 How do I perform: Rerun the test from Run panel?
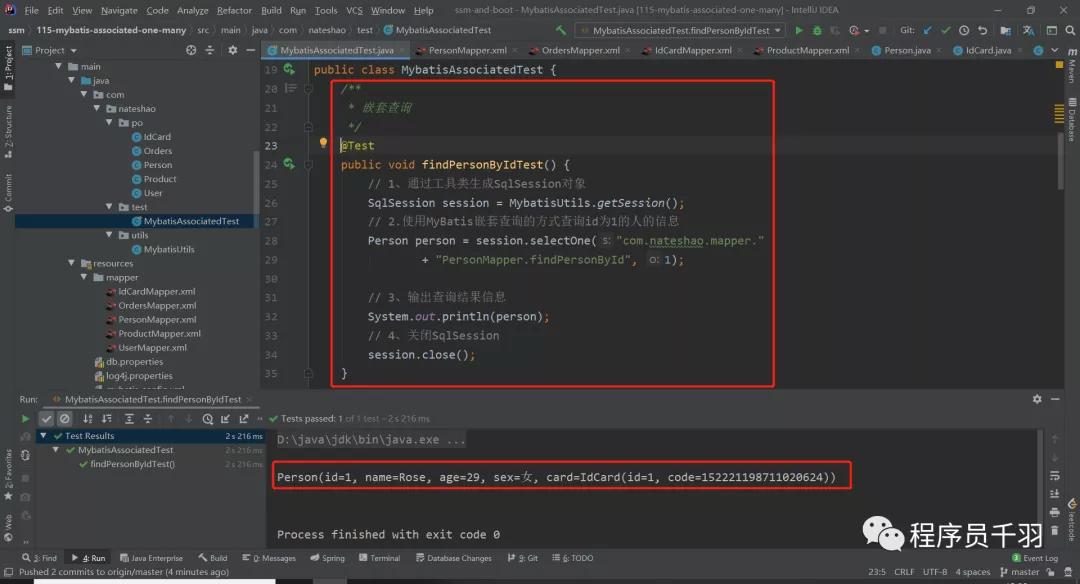(x=25, y=419)
